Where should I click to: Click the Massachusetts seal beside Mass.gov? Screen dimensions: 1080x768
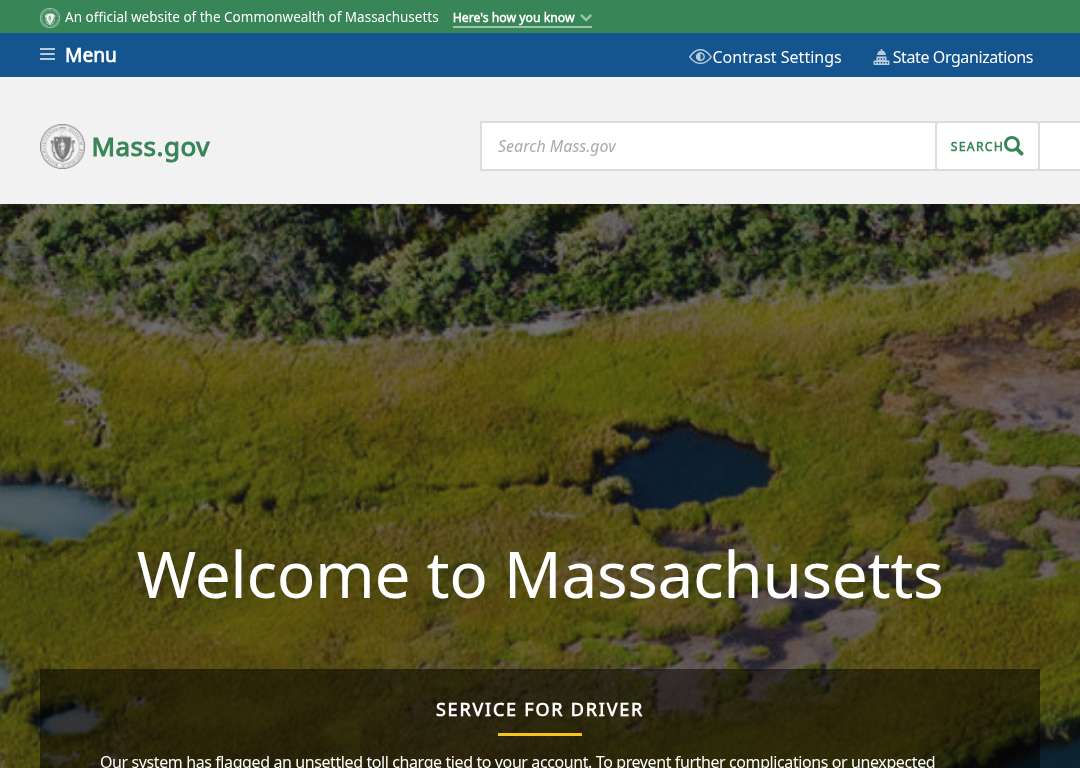pos(63,146)
